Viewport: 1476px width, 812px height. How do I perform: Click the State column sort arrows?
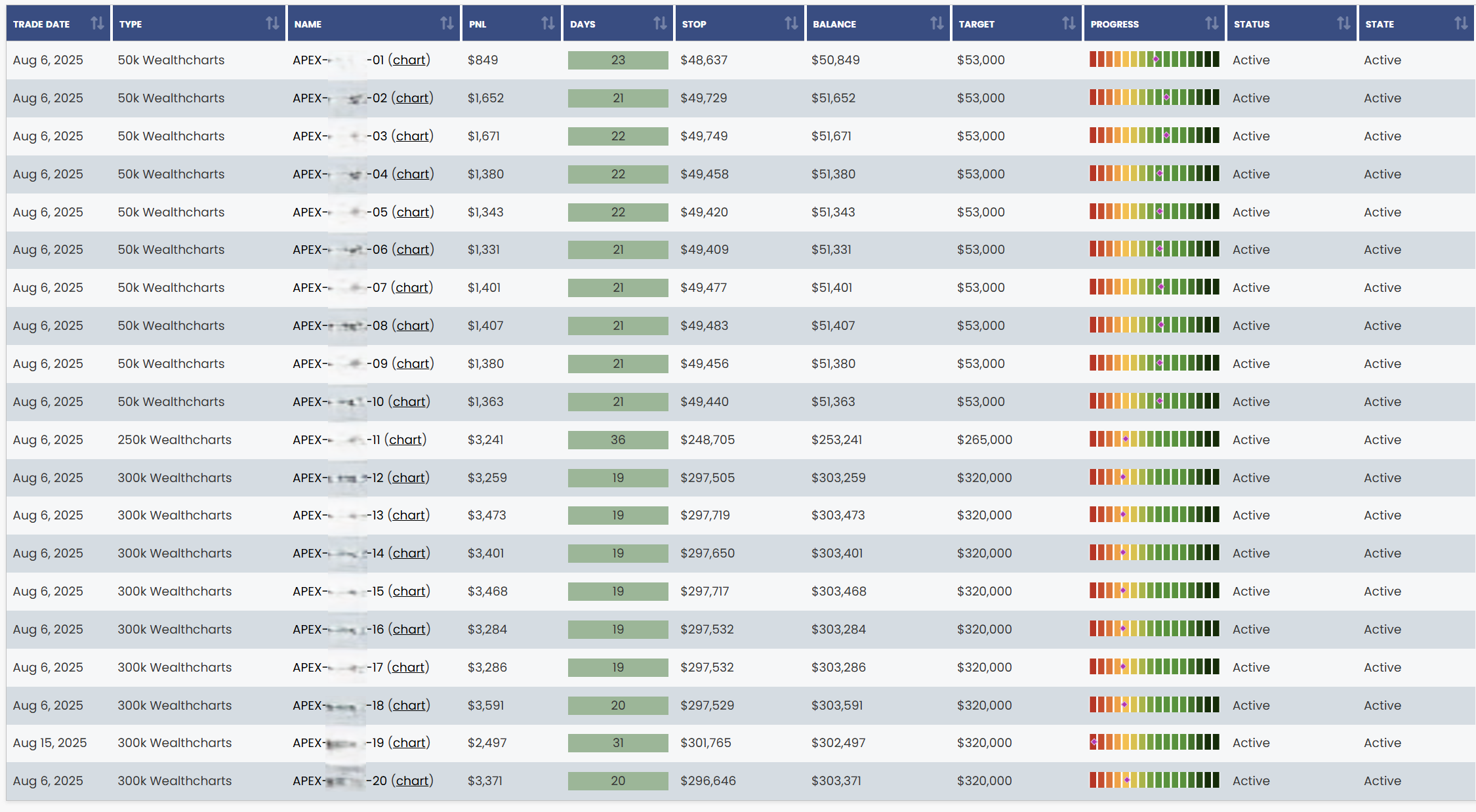1461,24
